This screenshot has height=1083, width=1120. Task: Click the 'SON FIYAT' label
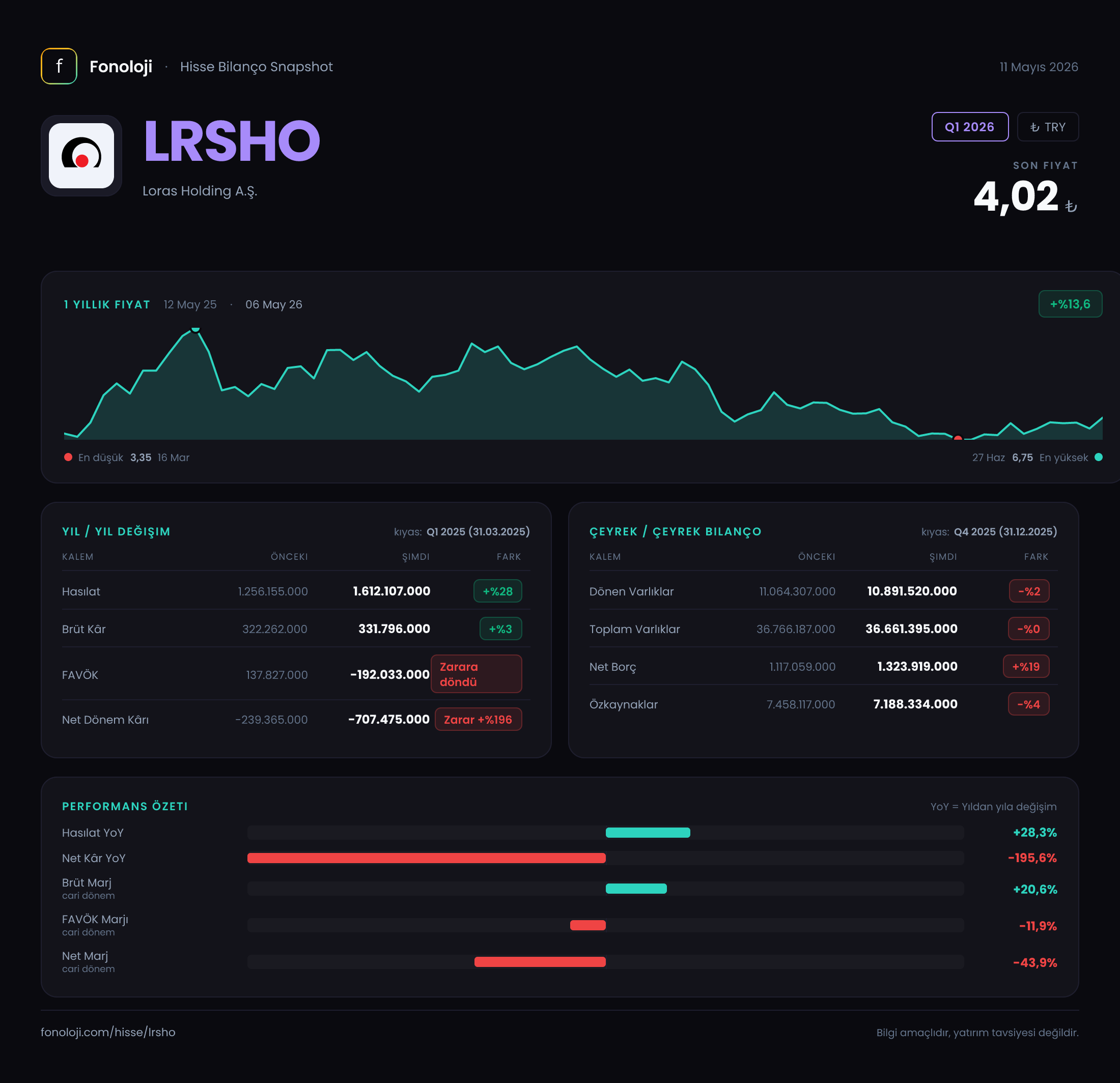(1045, 165)
